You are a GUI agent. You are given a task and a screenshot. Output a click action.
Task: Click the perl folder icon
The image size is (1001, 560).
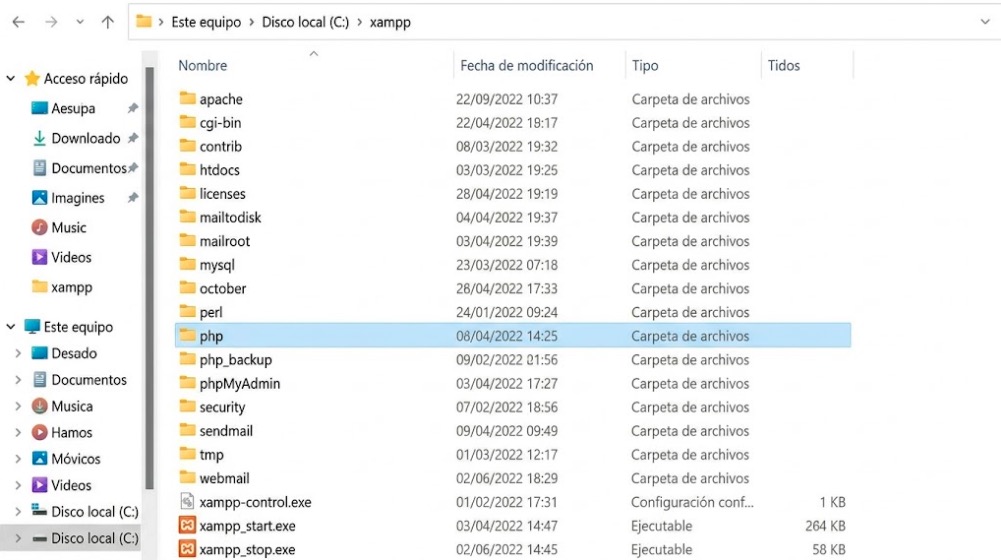[187, 312]
